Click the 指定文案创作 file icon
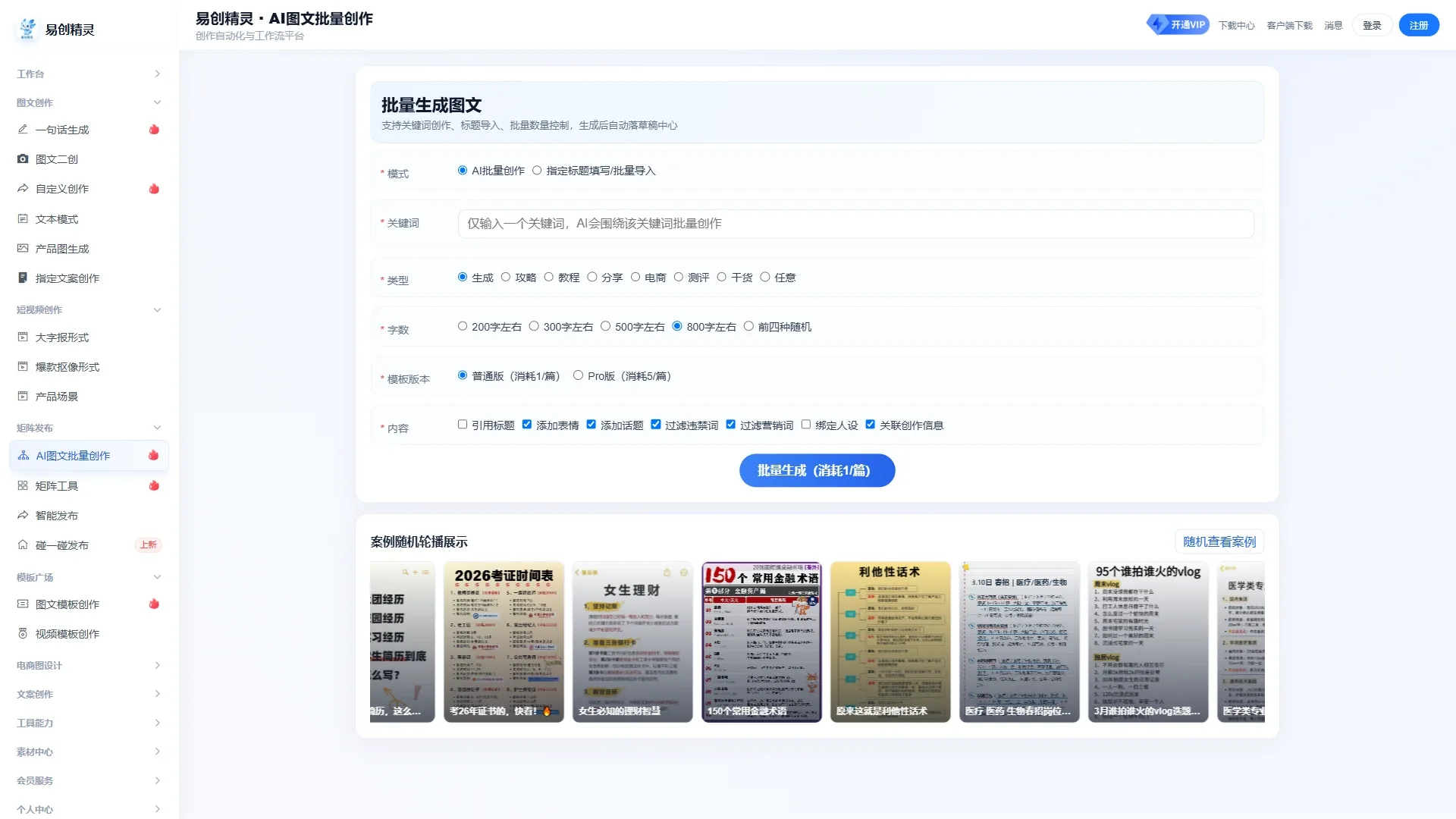The image size is (1456, 819). pos(23,278)
